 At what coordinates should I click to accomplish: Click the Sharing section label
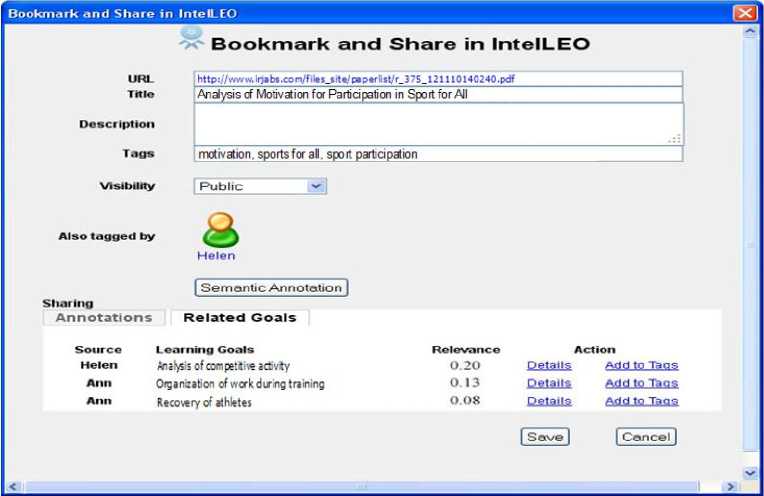(x=68, y=303)
